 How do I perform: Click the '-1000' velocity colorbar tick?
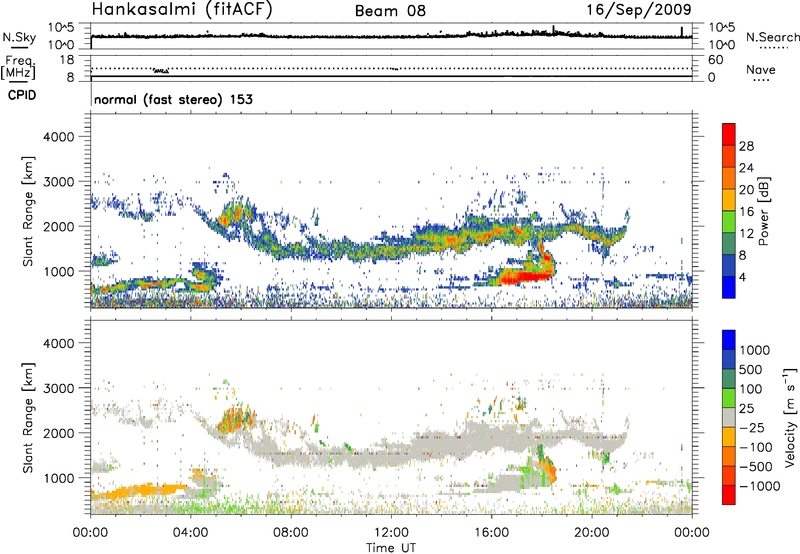[x=760, y=486]
